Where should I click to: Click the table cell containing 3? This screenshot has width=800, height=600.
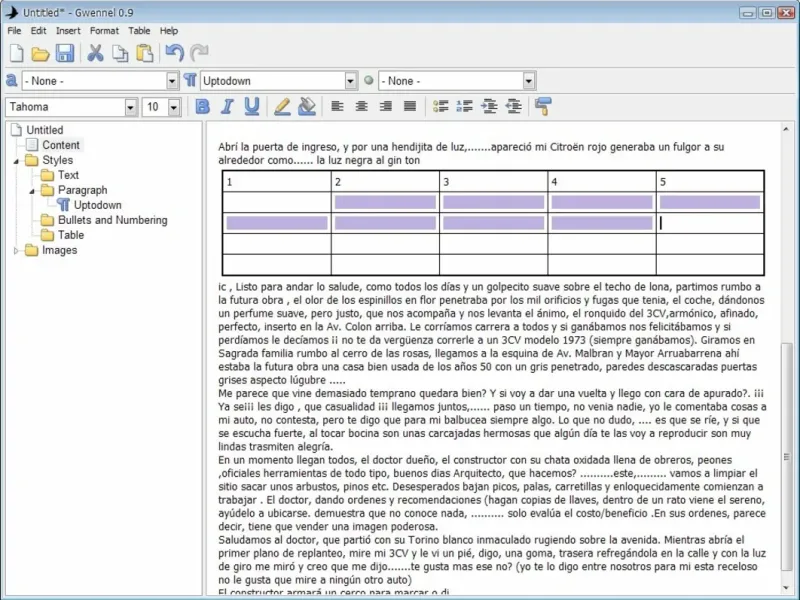click(x=493, y=182)
